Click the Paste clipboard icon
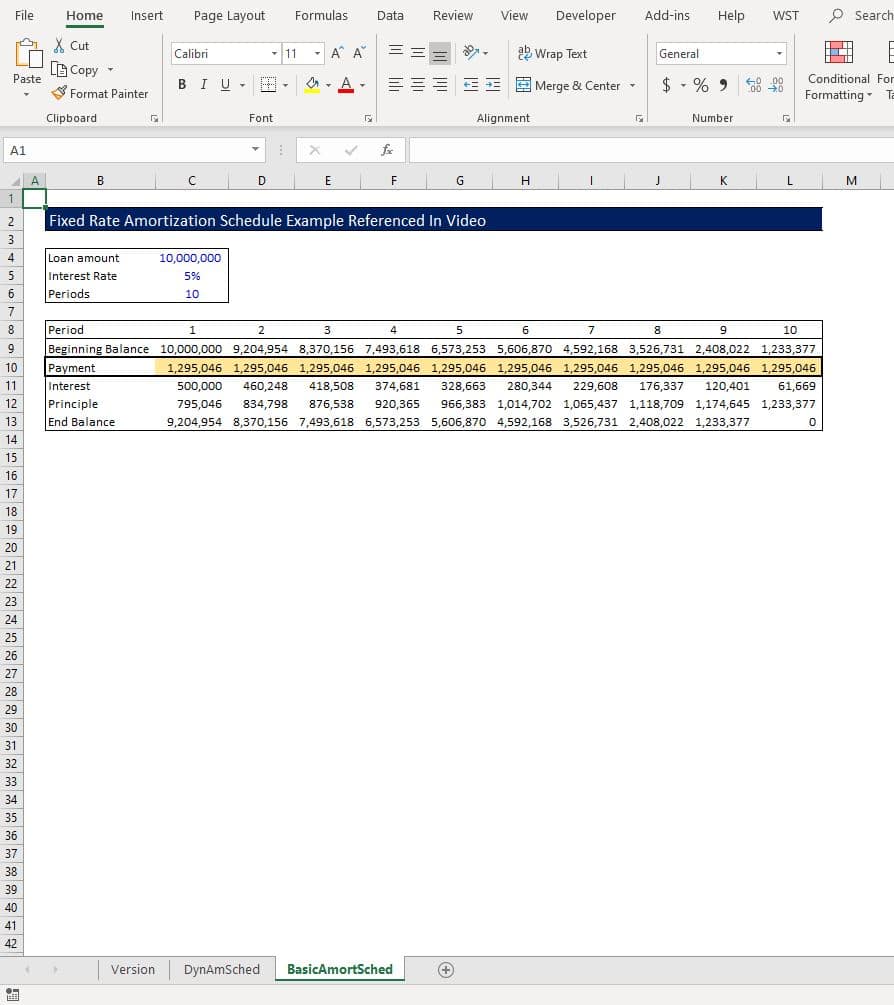The image size is (894, 1005). [x=28, y=54]
